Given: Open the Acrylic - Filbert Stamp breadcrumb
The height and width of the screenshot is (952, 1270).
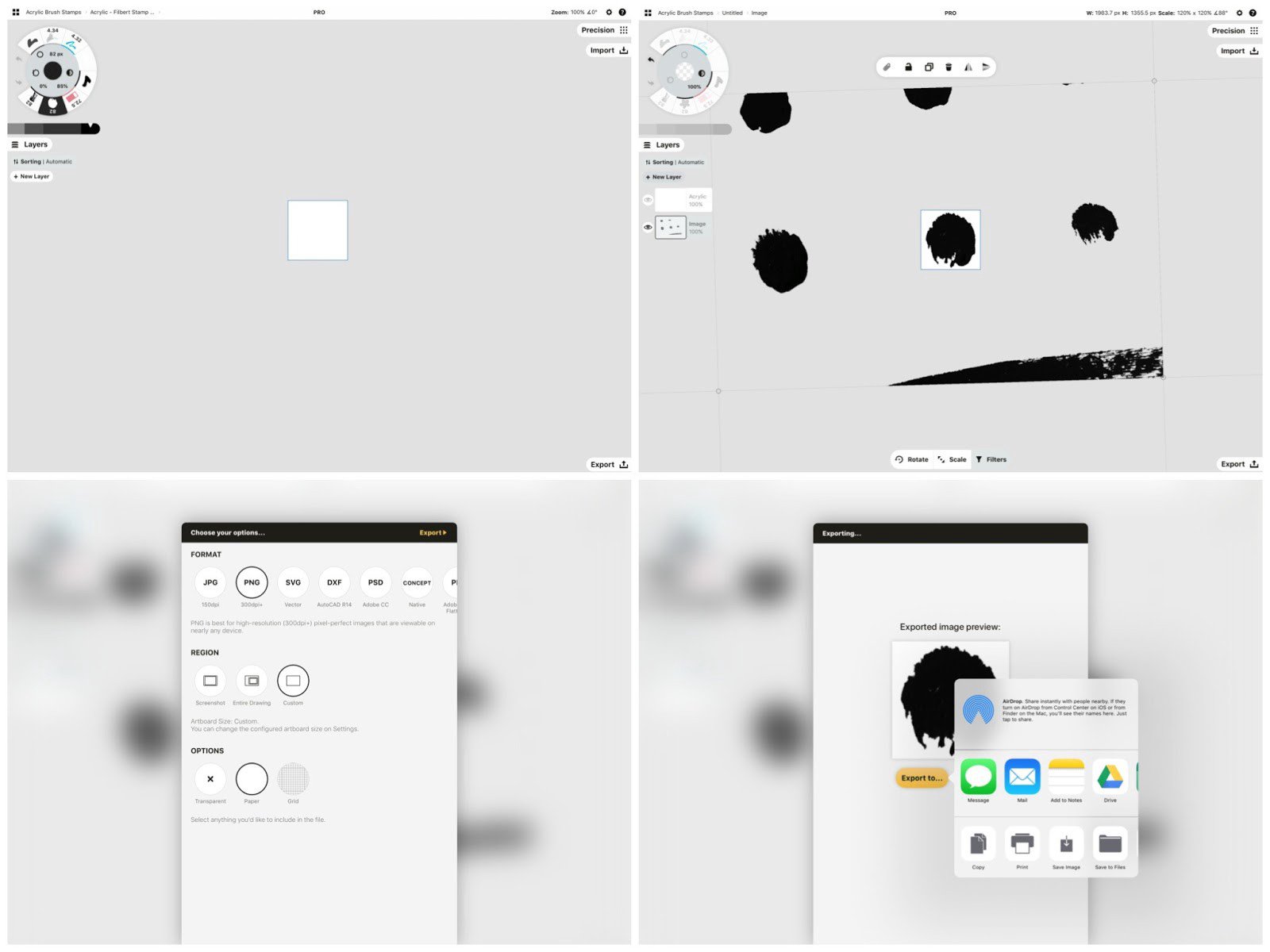Looking at the screenshot, I should [122, 13].
